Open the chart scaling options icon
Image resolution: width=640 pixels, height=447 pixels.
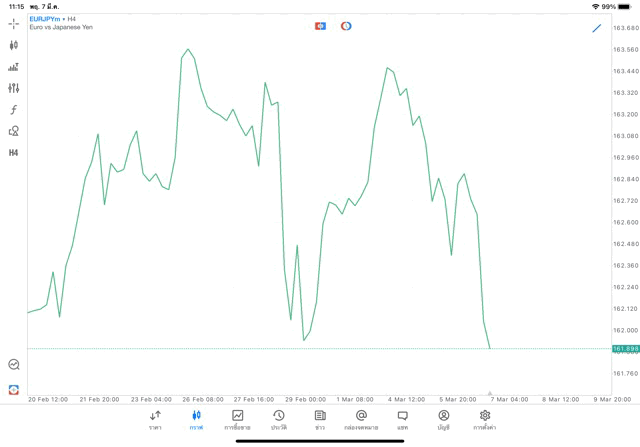point(14,67)
